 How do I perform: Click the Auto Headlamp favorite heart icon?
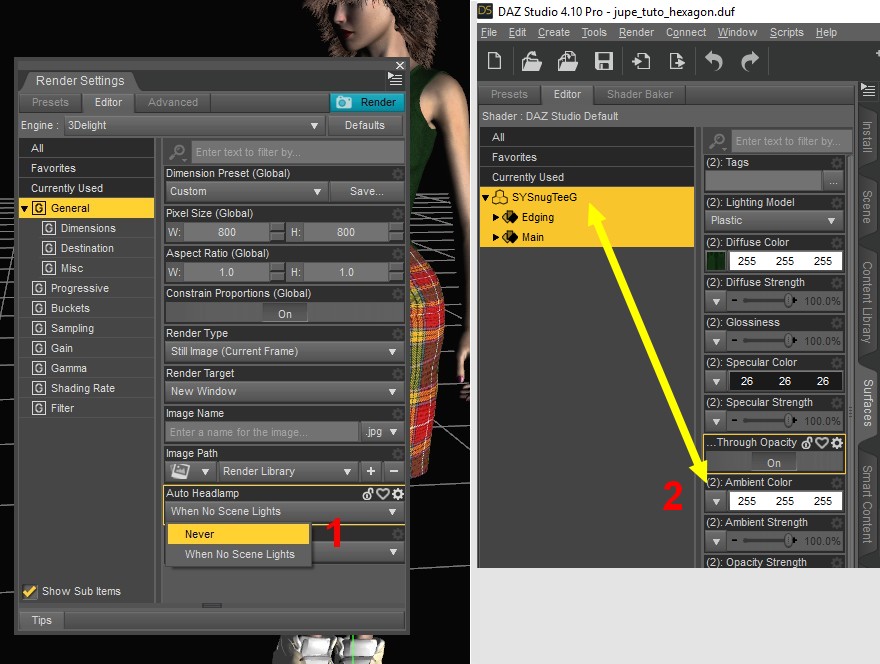(383, 494)
